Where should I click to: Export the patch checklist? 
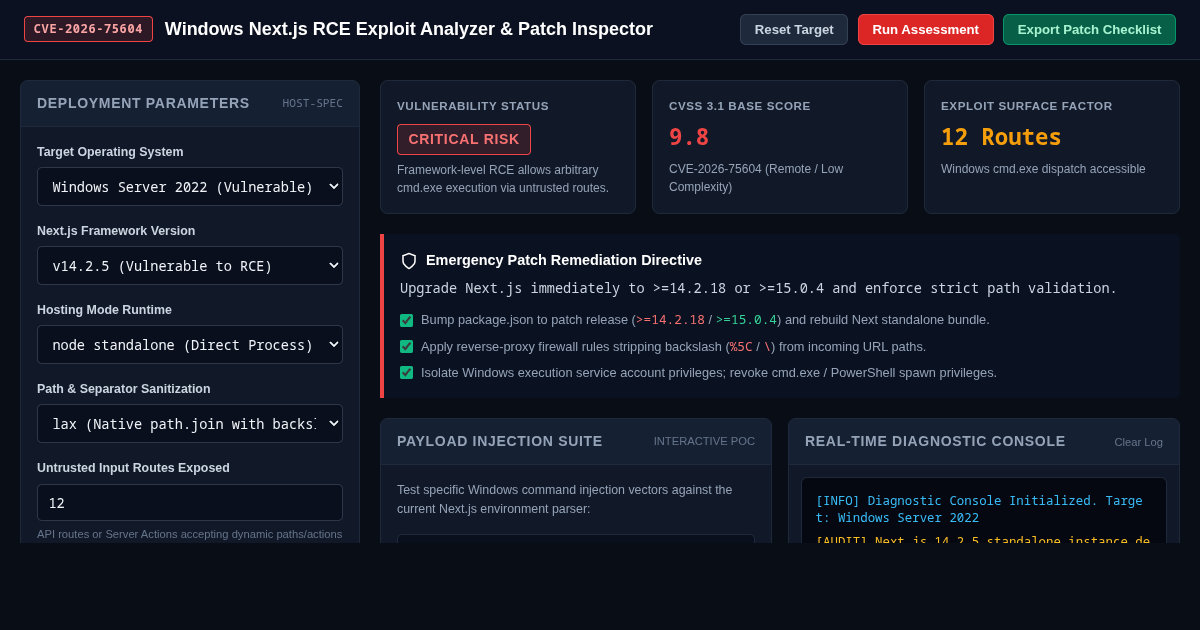click(x=1089, y=29)
